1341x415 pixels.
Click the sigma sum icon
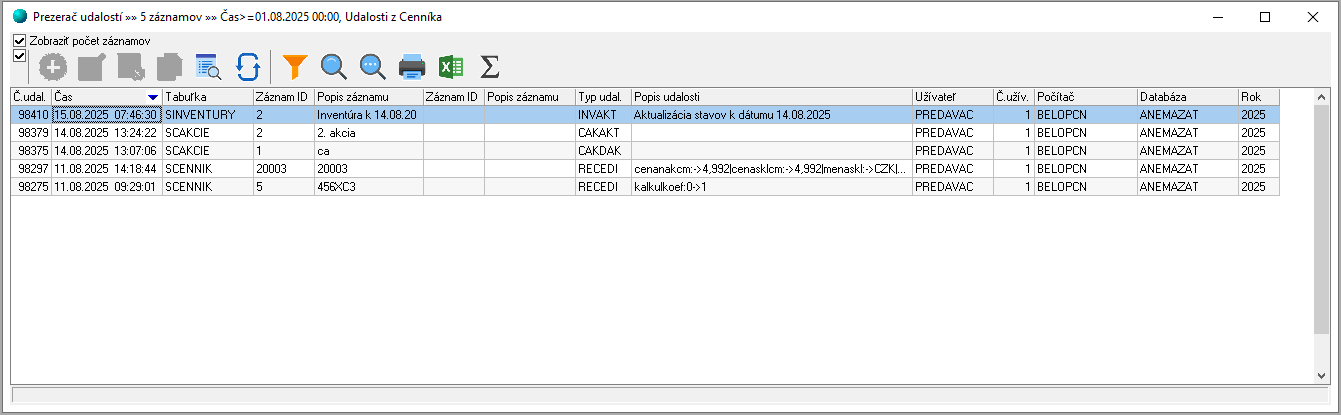tap(490, 67)
